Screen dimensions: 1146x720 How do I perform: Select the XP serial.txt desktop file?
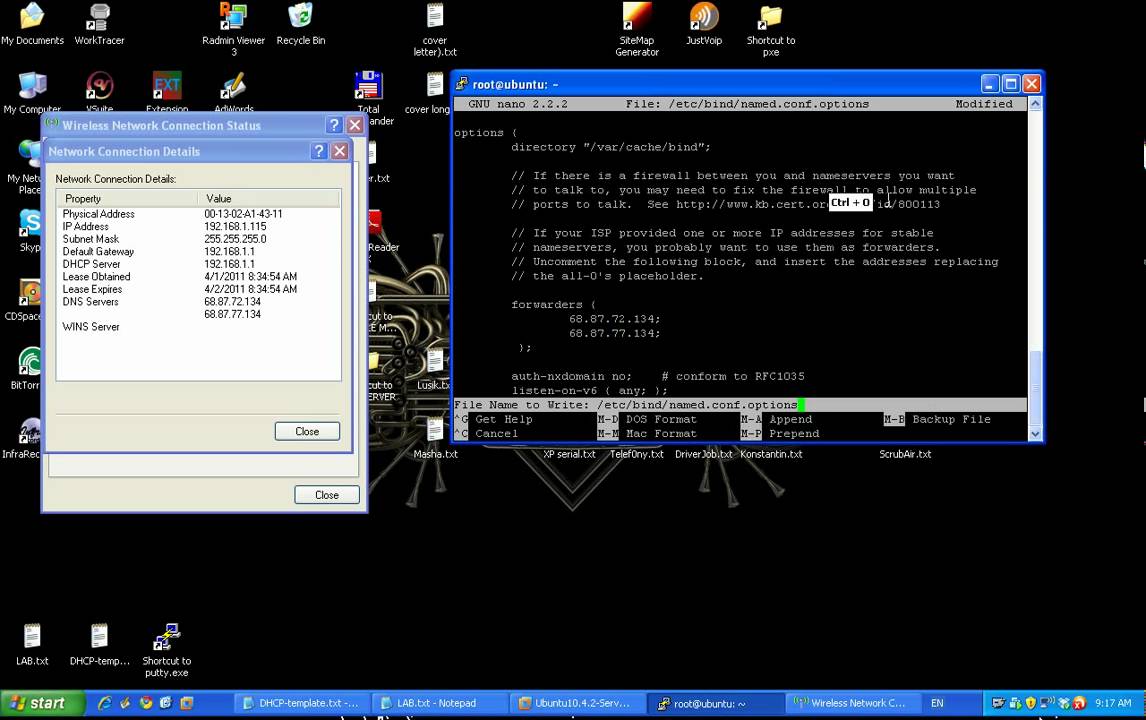(x=569, y=454)
